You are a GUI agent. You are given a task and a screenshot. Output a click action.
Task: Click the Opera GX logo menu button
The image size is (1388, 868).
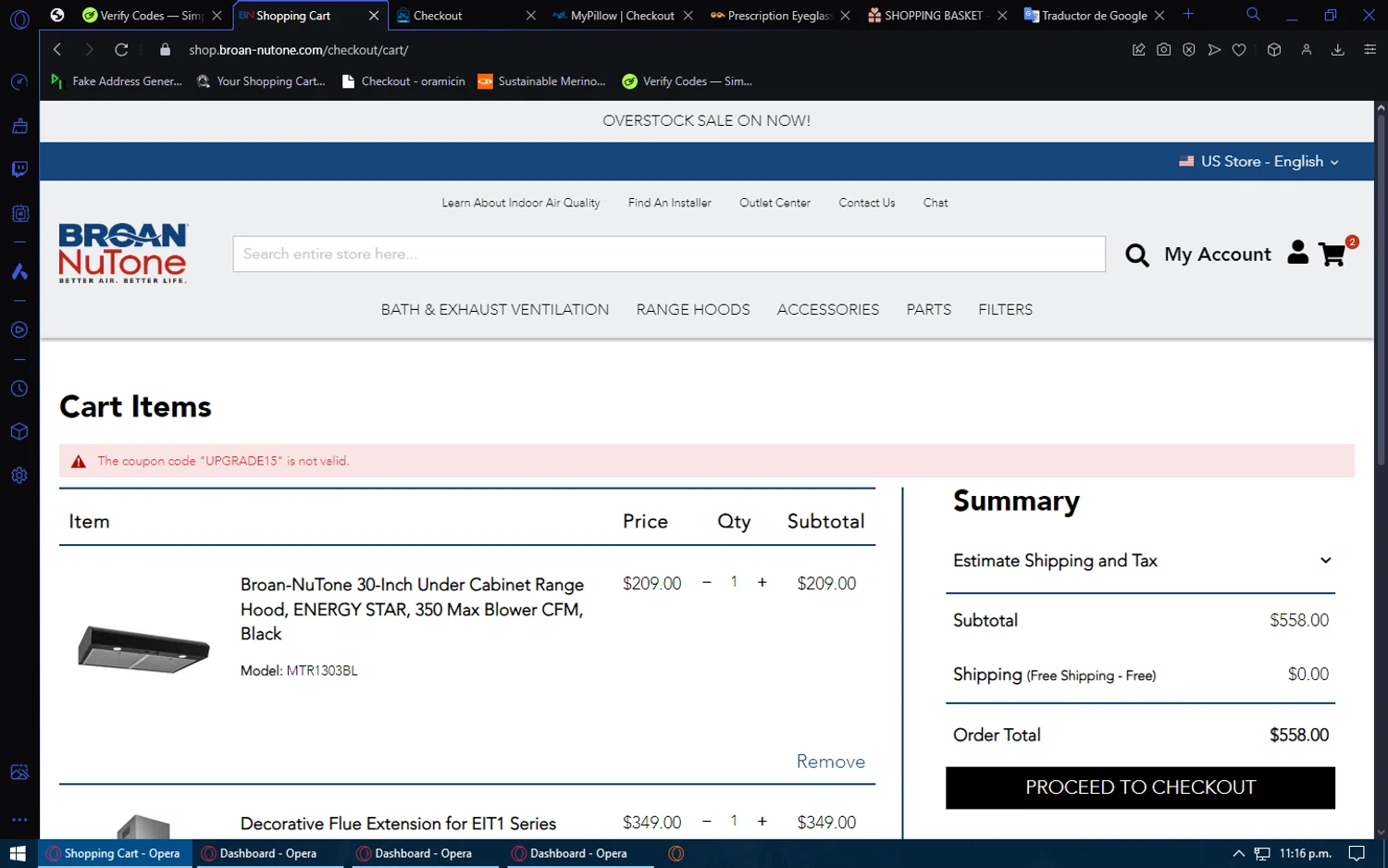19,19
